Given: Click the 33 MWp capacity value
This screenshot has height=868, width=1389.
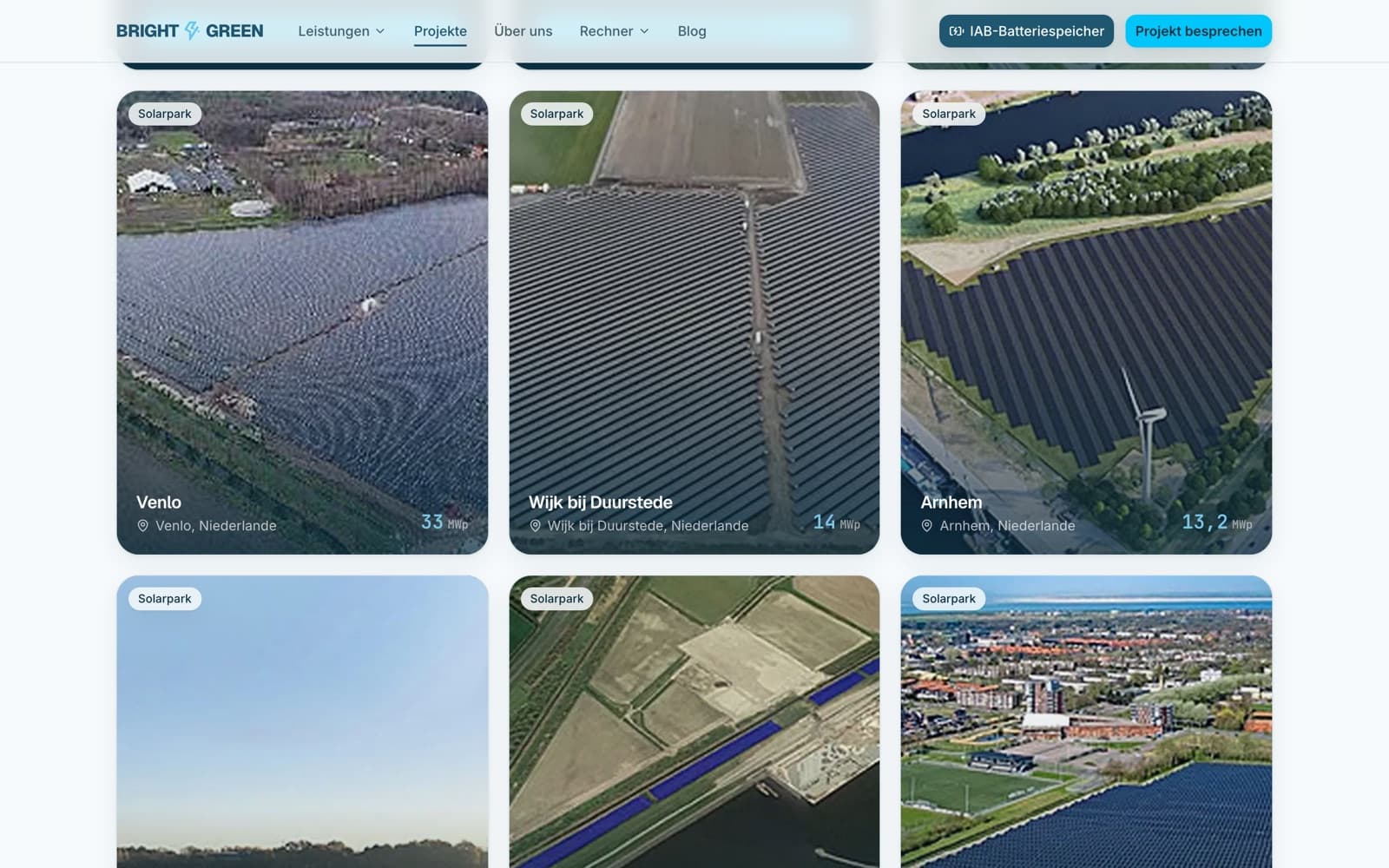Looking at the screenshot, I should pos(444,522).
